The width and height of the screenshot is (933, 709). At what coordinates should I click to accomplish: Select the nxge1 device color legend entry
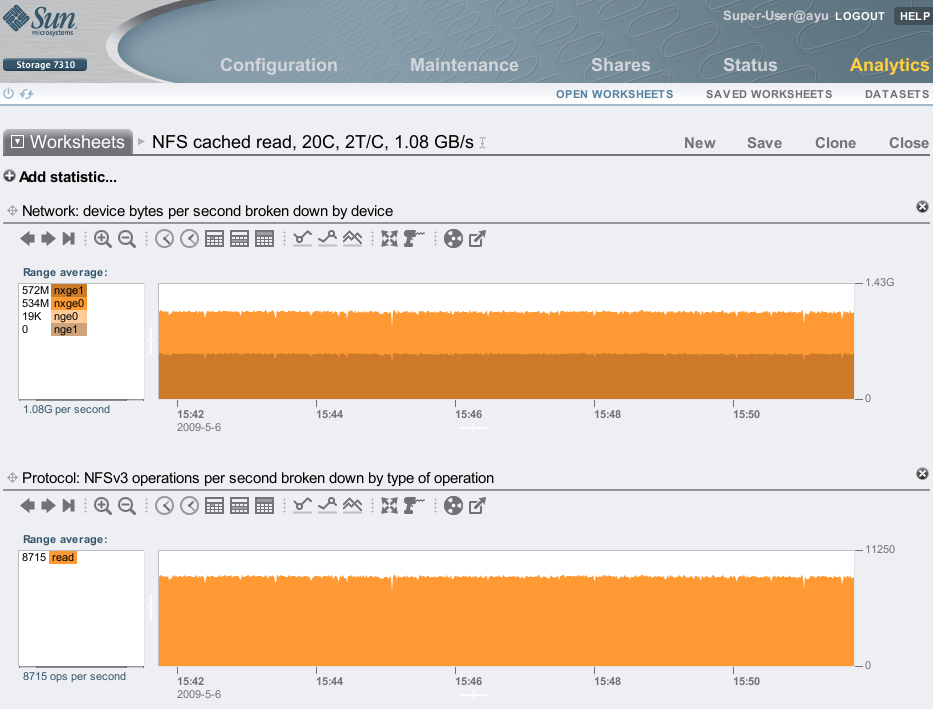tap(69, 291)
